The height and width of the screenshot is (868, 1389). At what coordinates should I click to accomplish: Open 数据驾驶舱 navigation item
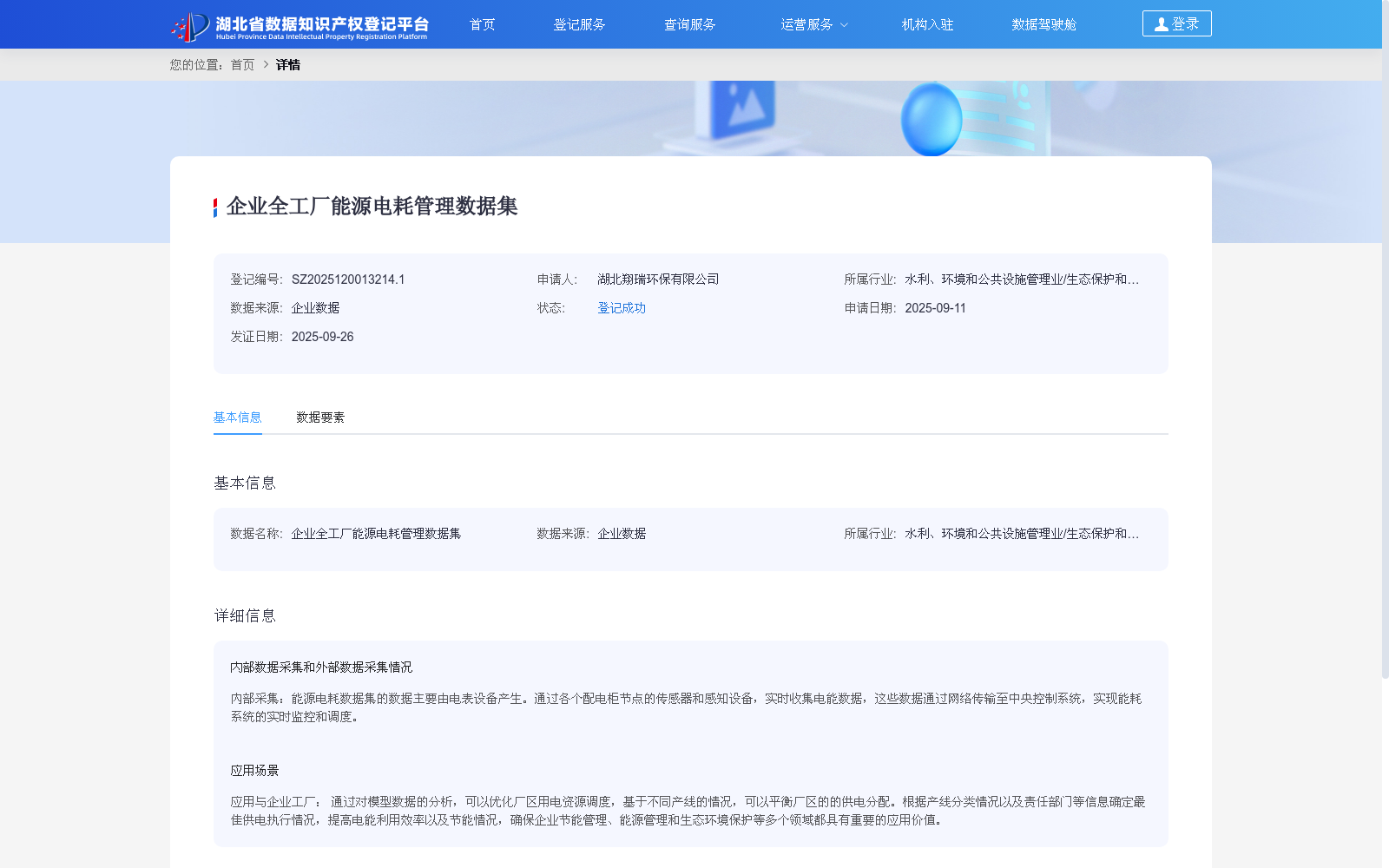point(1043,24)
